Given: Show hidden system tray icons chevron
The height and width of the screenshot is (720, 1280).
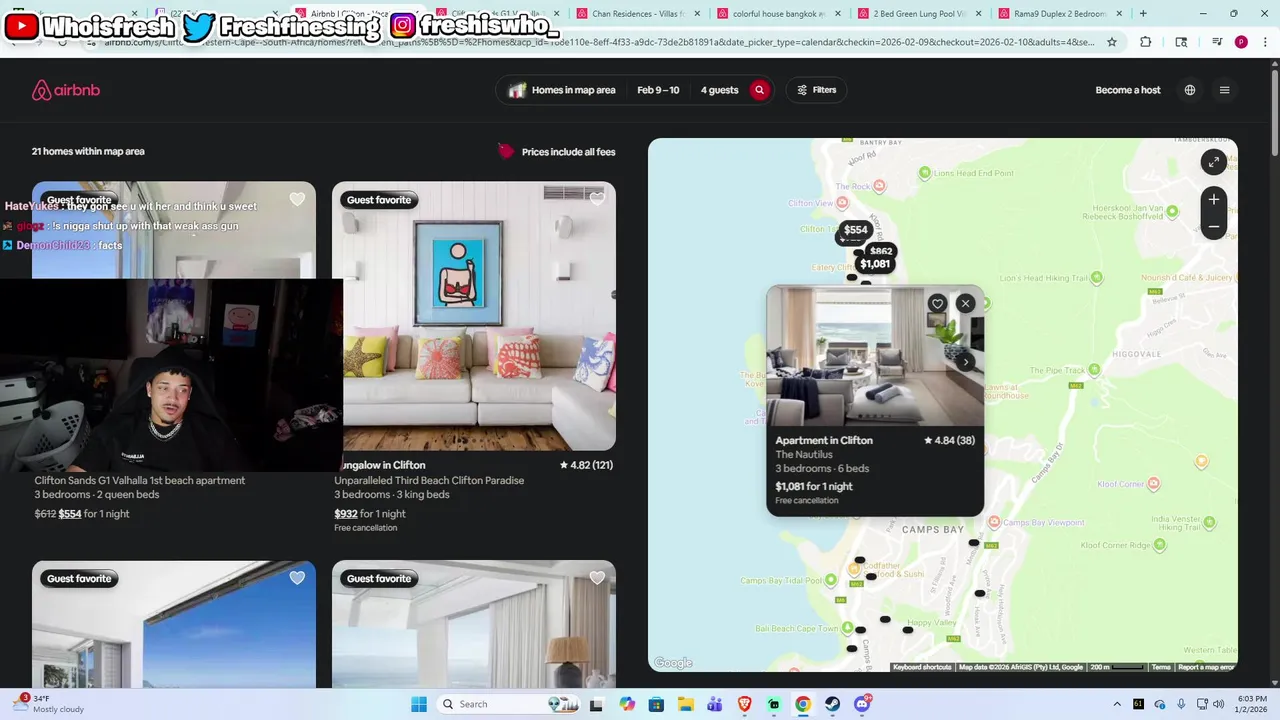Looking at the screenshot, I should tap(1117, 704).
